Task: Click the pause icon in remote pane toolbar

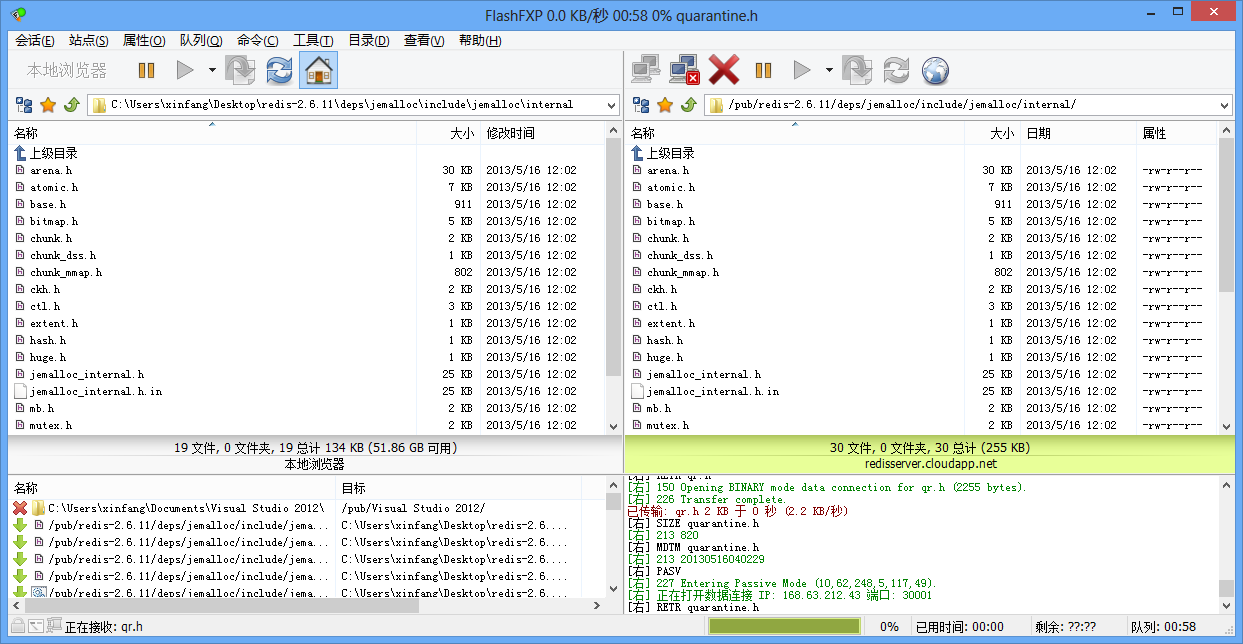Action: coord(763,70)
